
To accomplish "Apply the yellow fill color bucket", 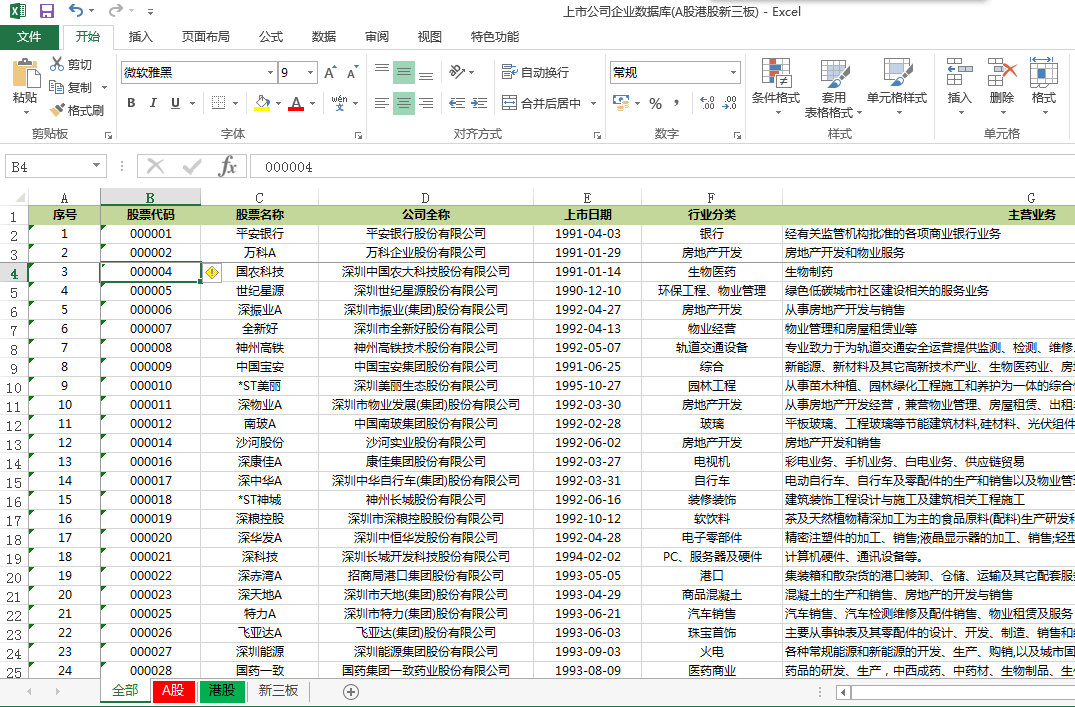I will (262, 104).
